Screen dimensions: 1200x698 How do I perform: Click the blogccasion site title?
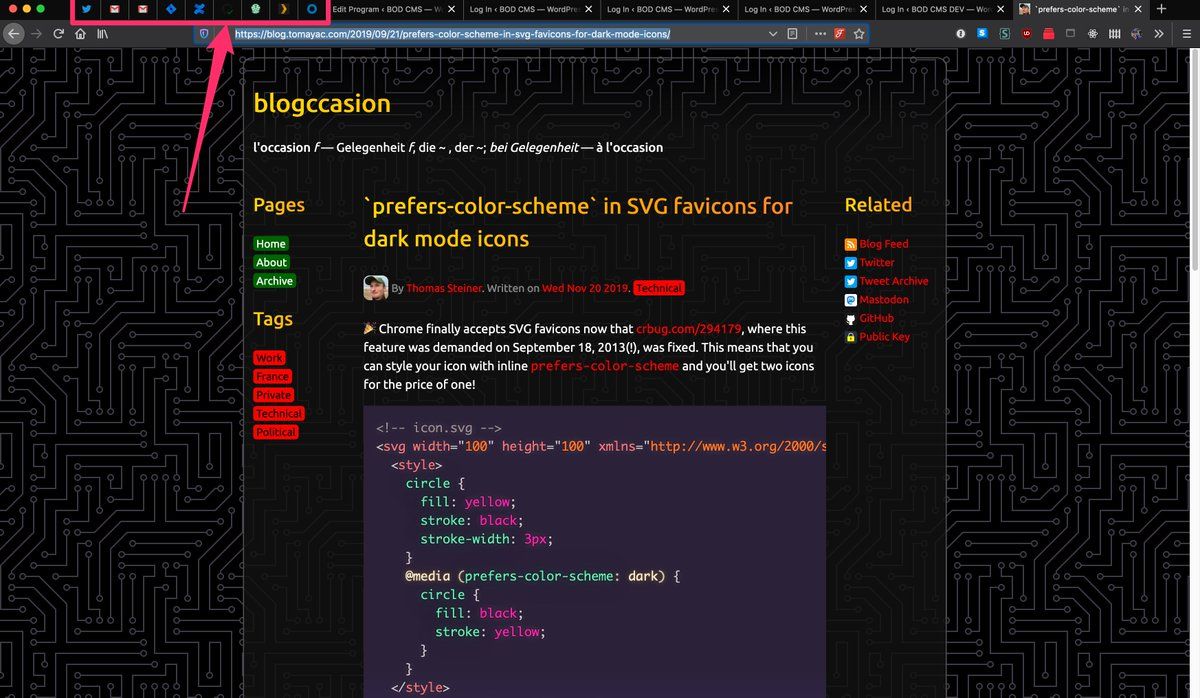click(322, 103)
